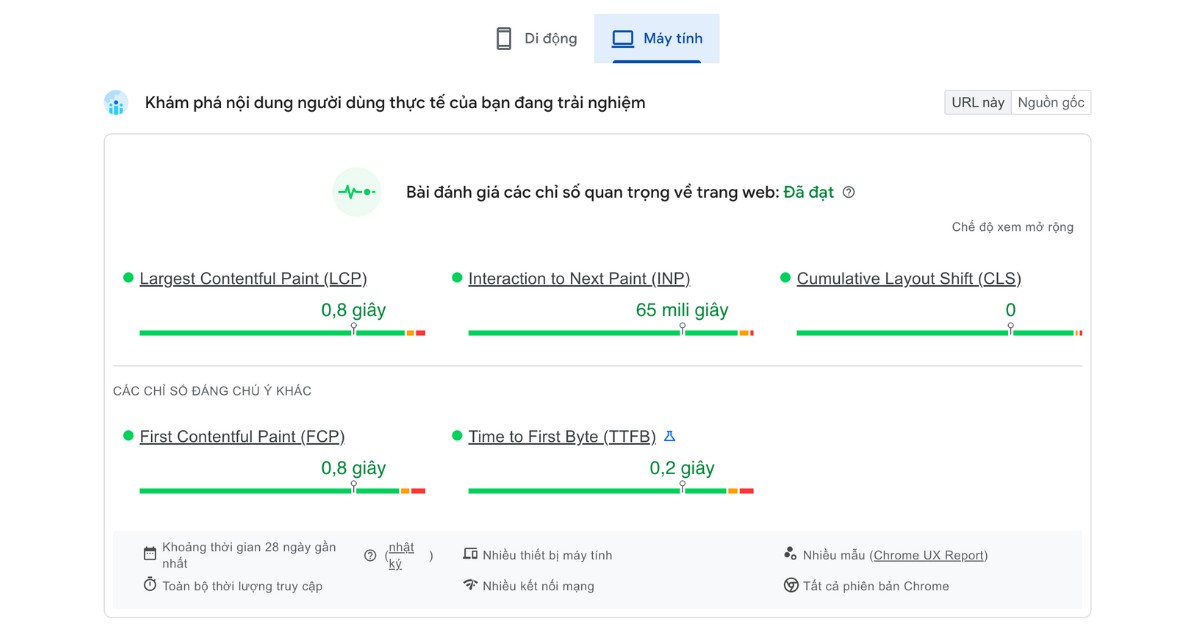Open Largest Contentful Paint (LCP) link

pyautogui.click(x=253, y=279)
